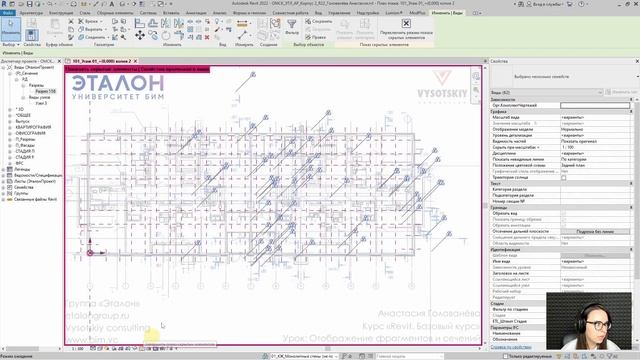Click the 'Орг.КомплектЧертежей' value input field

coord(595,105)
